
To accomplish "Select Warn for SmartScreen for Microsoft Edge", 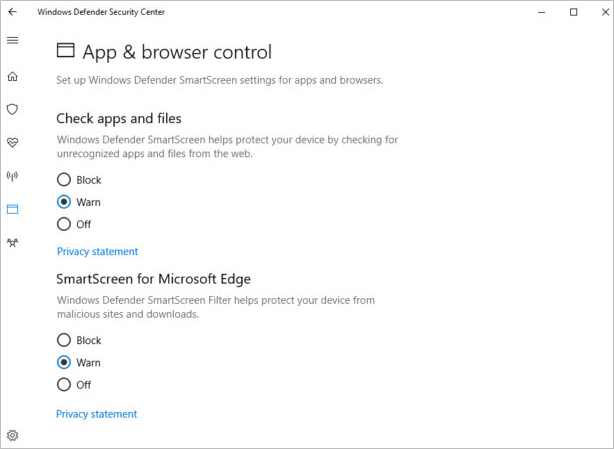I will [x=64, y=362].
